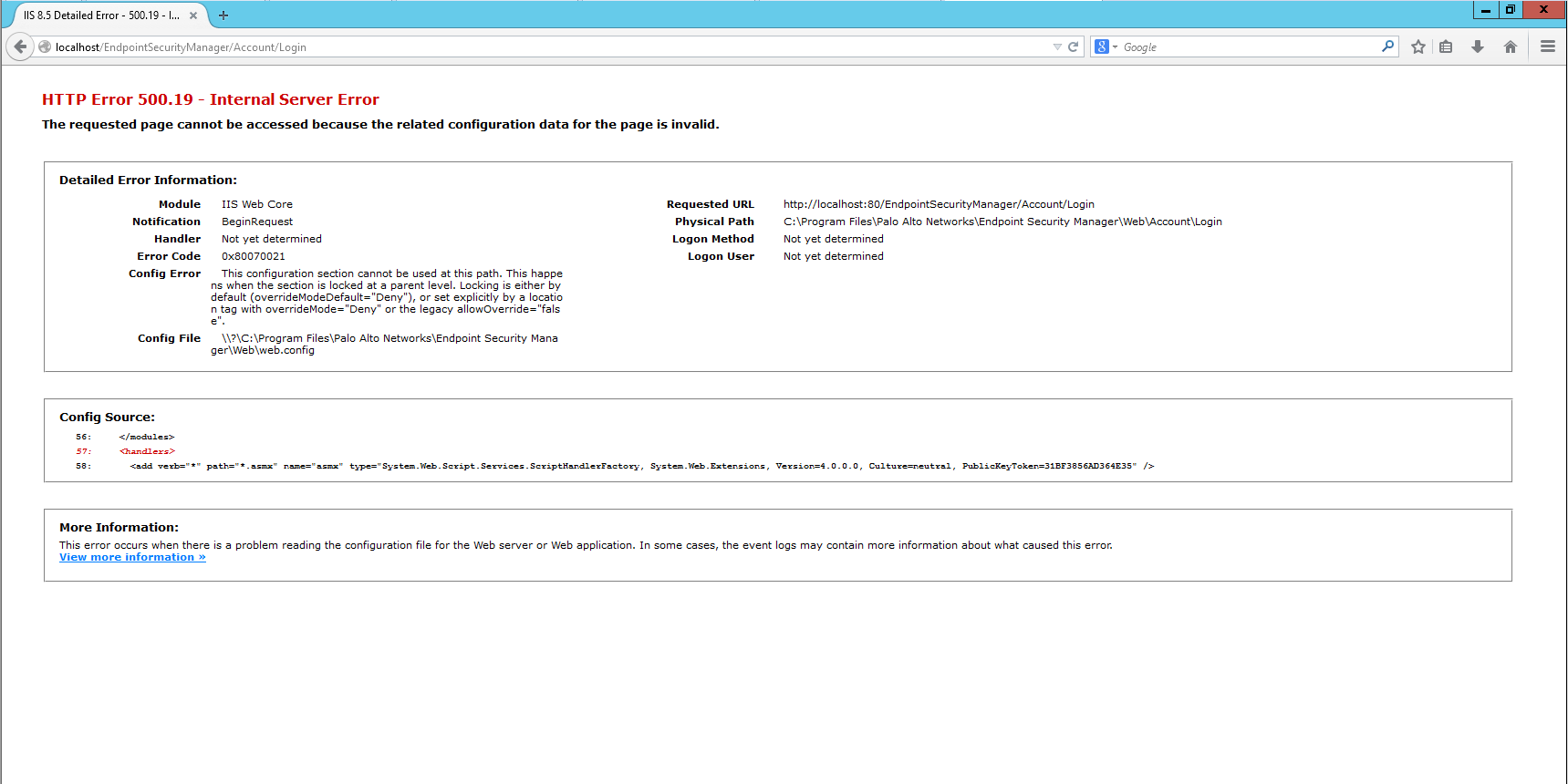Image resolution: width=1568 pixels, height=784 pixels.
Task: Click the Config Error description text
Action: pyautogui.click(x=387, y=297)
